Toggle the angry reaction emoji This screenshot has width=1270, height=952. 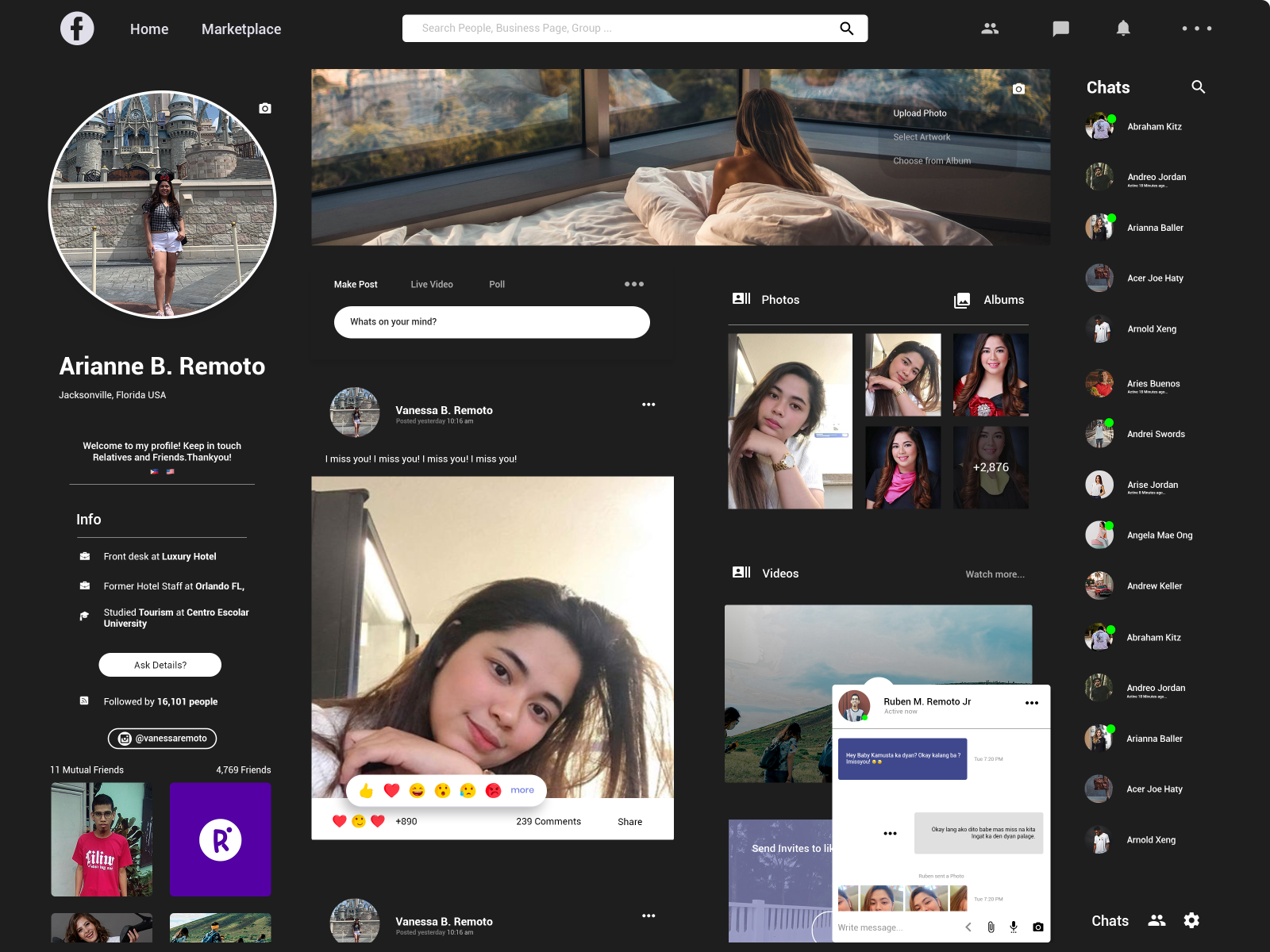coord(493,789)
